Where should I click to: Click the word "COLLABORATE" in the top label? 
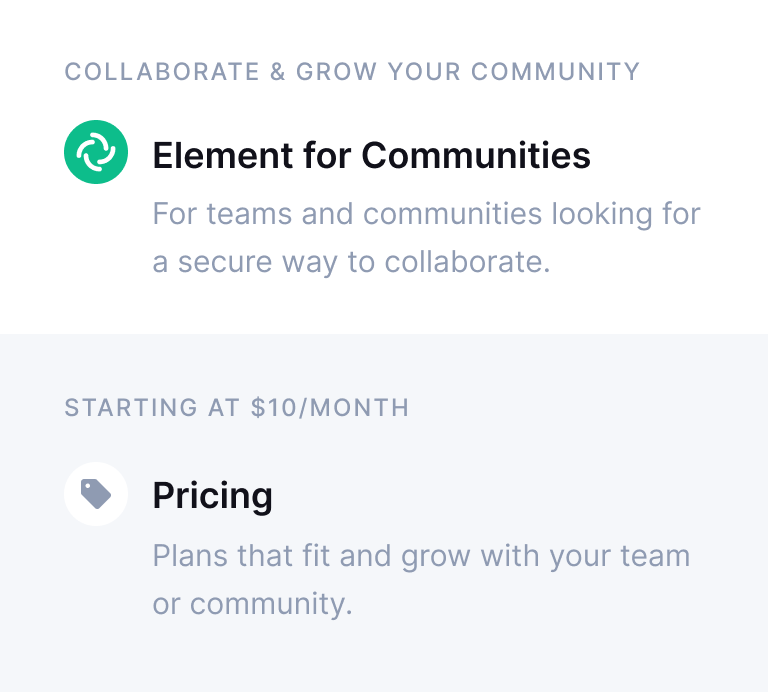[x=148, y=72]
